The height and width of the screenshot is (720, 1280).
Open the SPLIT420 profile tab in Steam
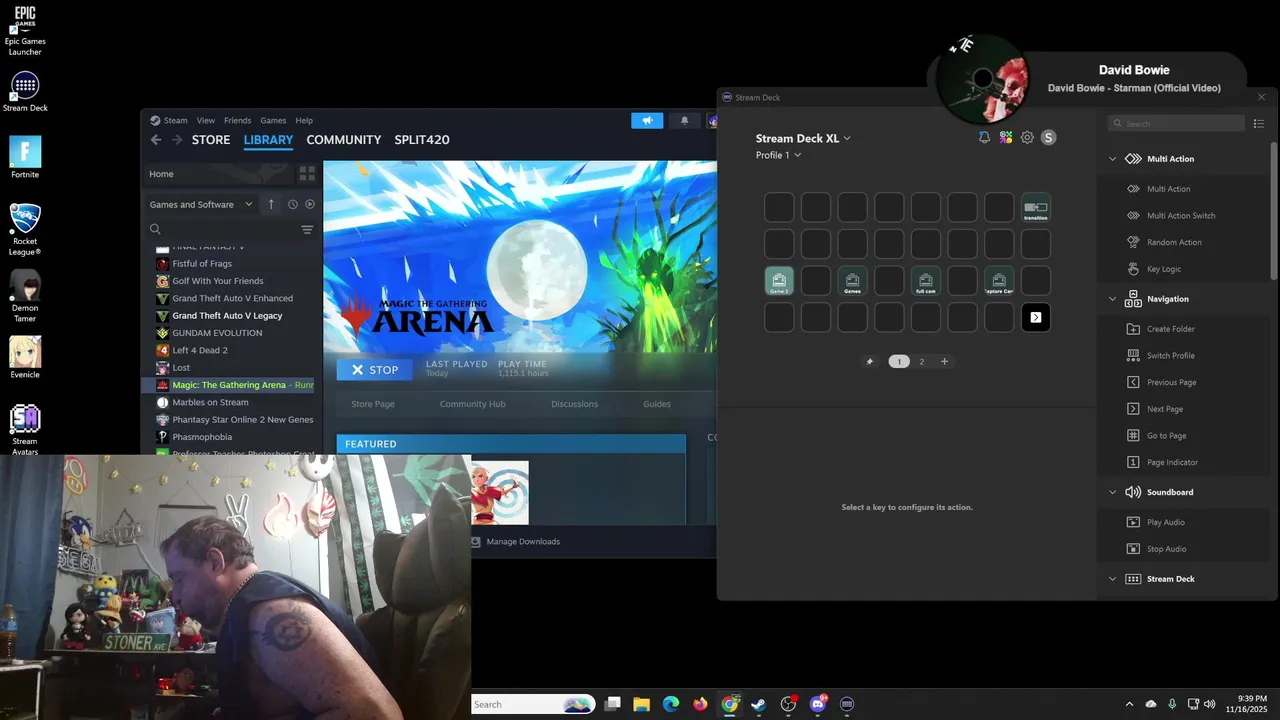[422, 140]
